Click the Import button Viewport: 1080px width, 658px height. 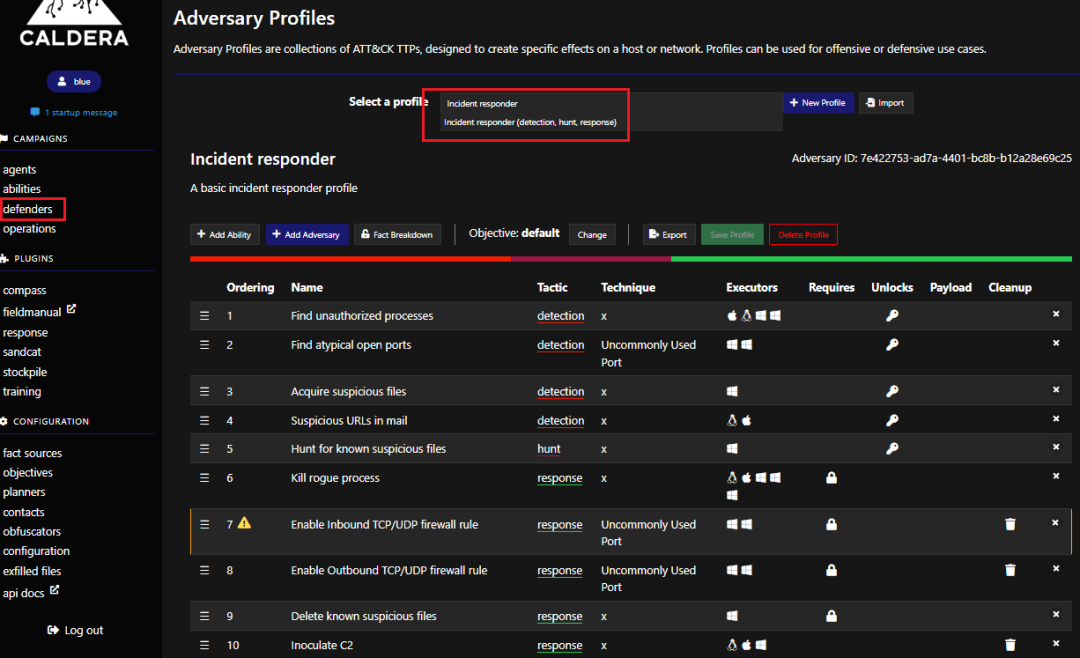point(886,103)
